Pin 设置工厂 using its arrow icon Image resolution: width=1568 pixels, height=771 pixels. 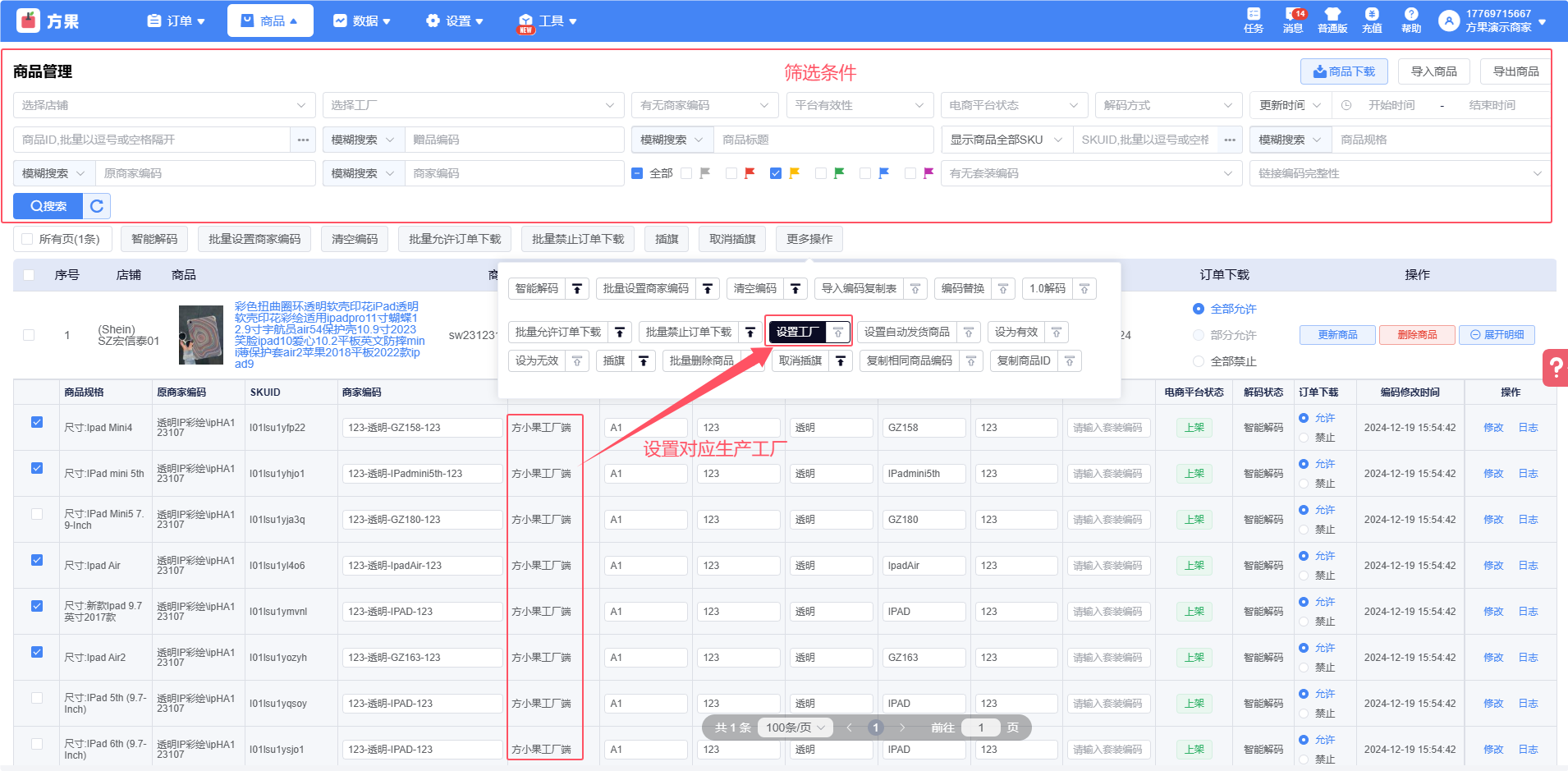tap(837, 333)
